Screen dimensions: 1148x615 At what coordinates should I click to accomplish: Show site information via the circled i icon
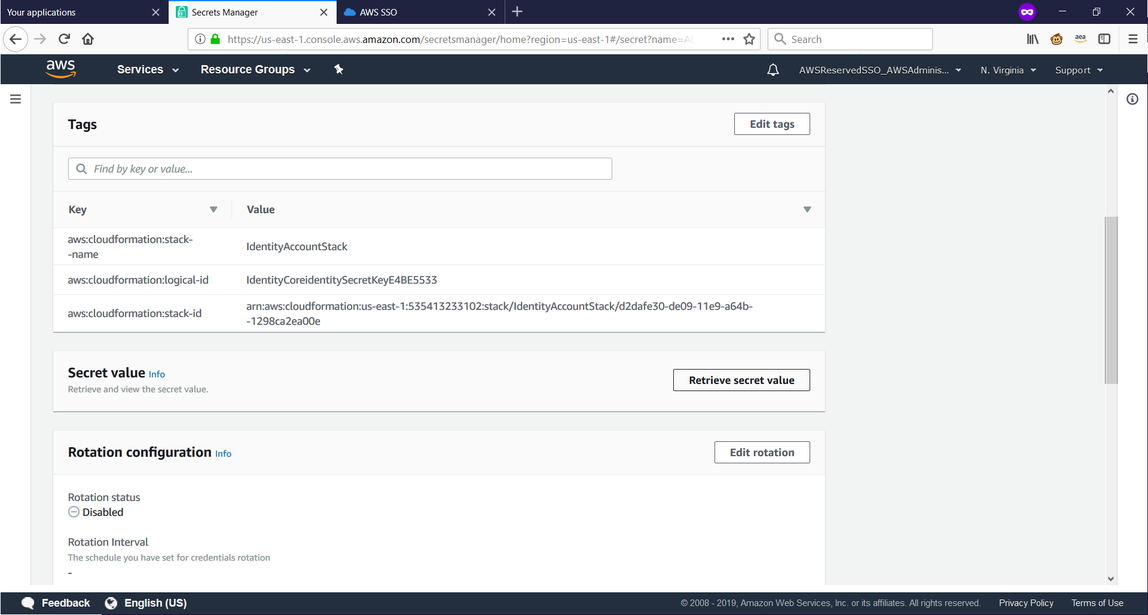click(200, 39)
